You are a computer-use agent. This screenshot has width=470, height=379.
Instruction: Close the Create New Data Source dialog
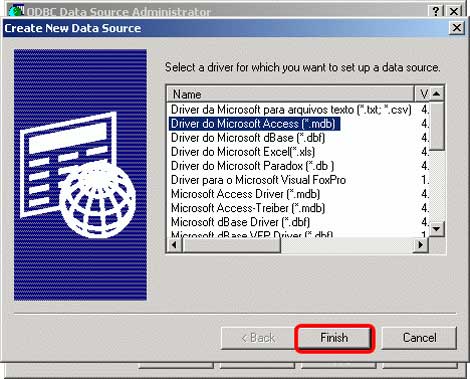point(456,28)
